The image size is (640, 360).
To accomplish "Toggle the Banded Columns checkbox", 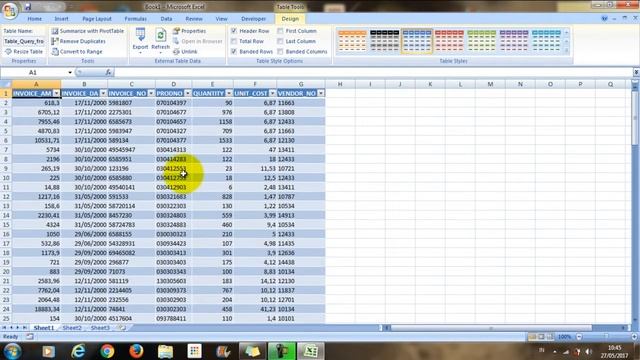I will point(280,52).
